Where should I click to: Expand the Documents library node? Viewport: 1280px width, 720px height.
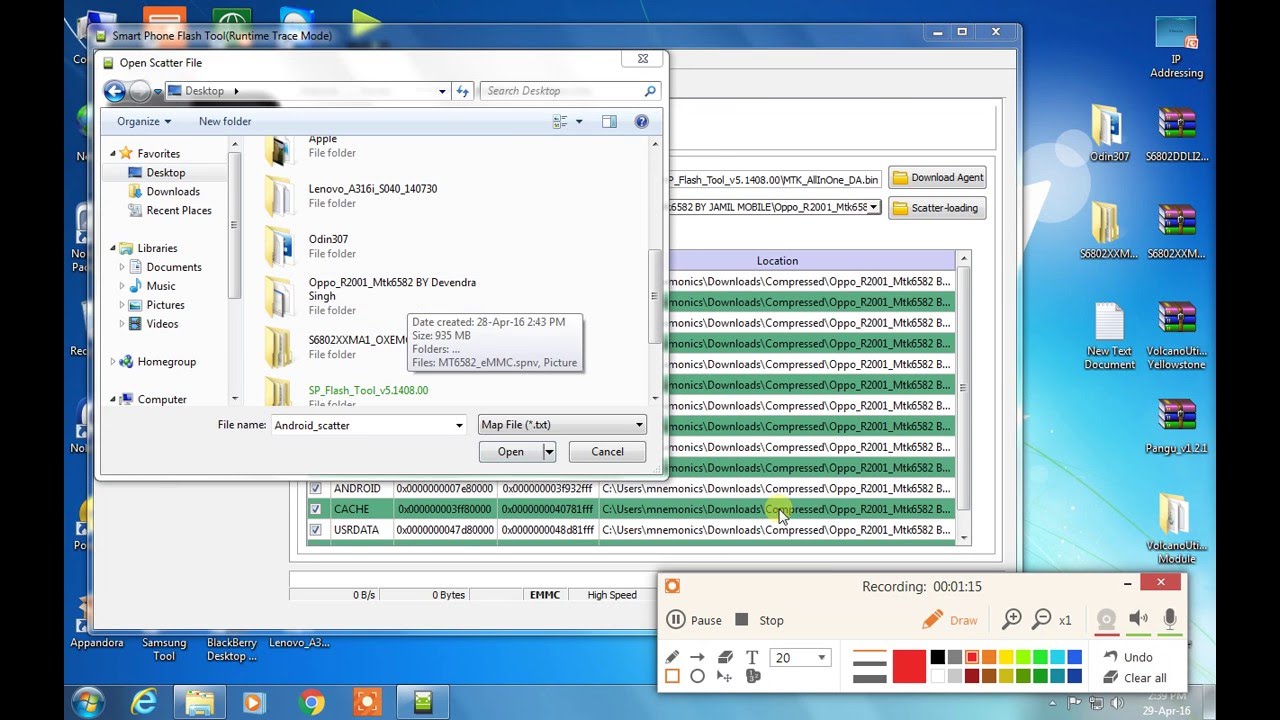click(122, 267)
